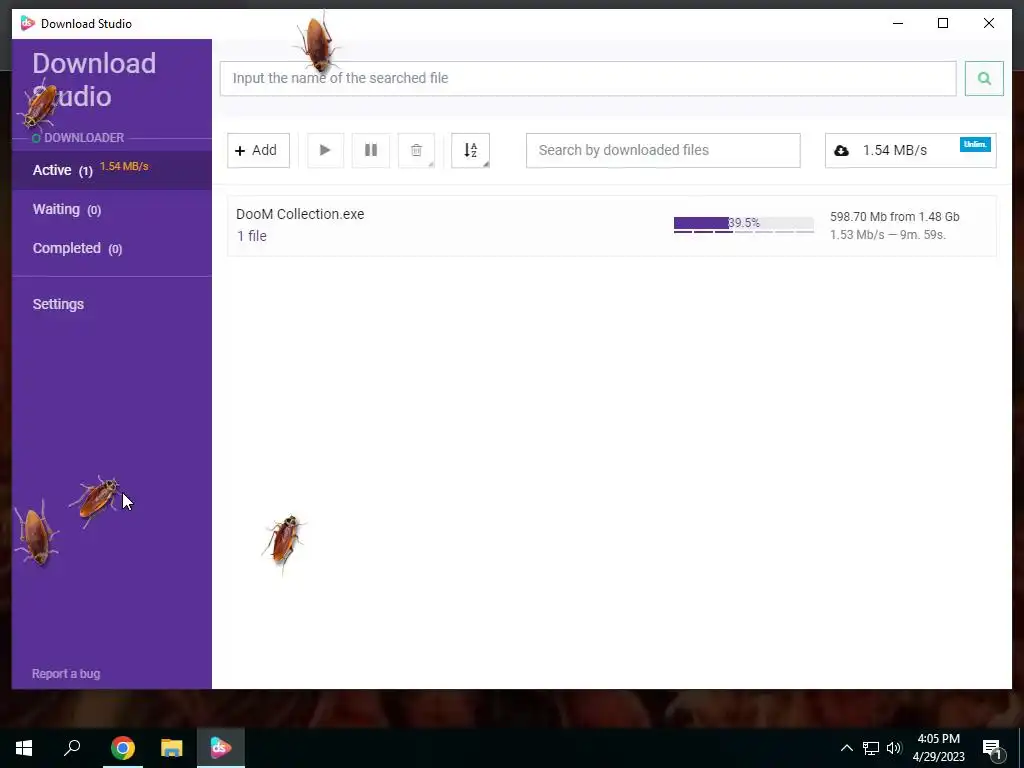Click the taskbar search magnifier
The width and height of the screenshot is (1024, 768).
tap(72, 748)
